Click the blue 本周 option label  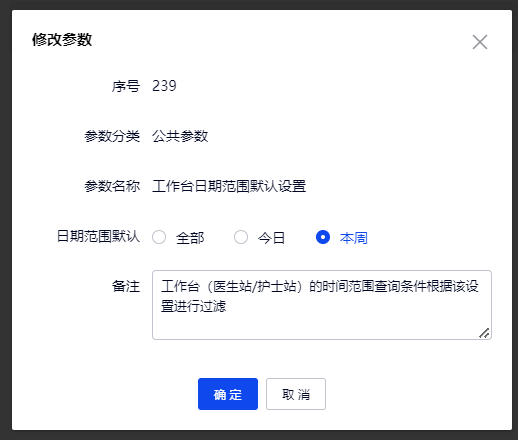coord(354,238)
